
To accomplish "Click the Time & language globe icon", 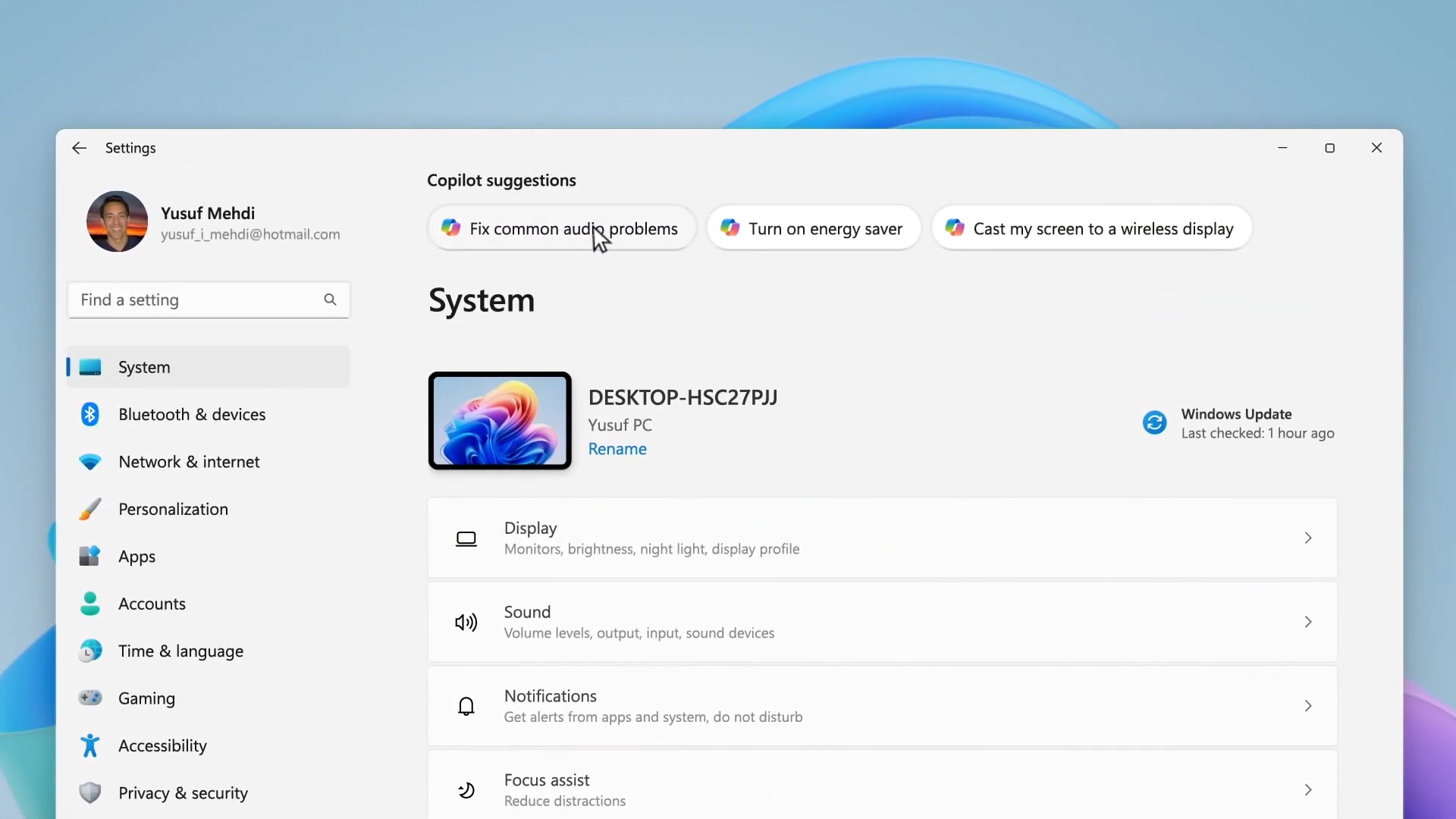I will tap(90, 651).
